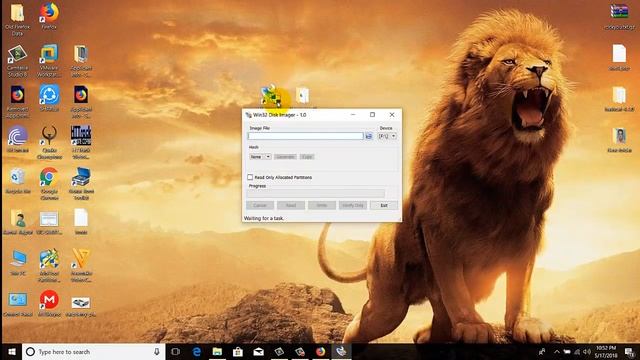Viewport: 640px width, 360px height.
Task: Click inside the Image File path field
Action: click(x=305, y=136)
